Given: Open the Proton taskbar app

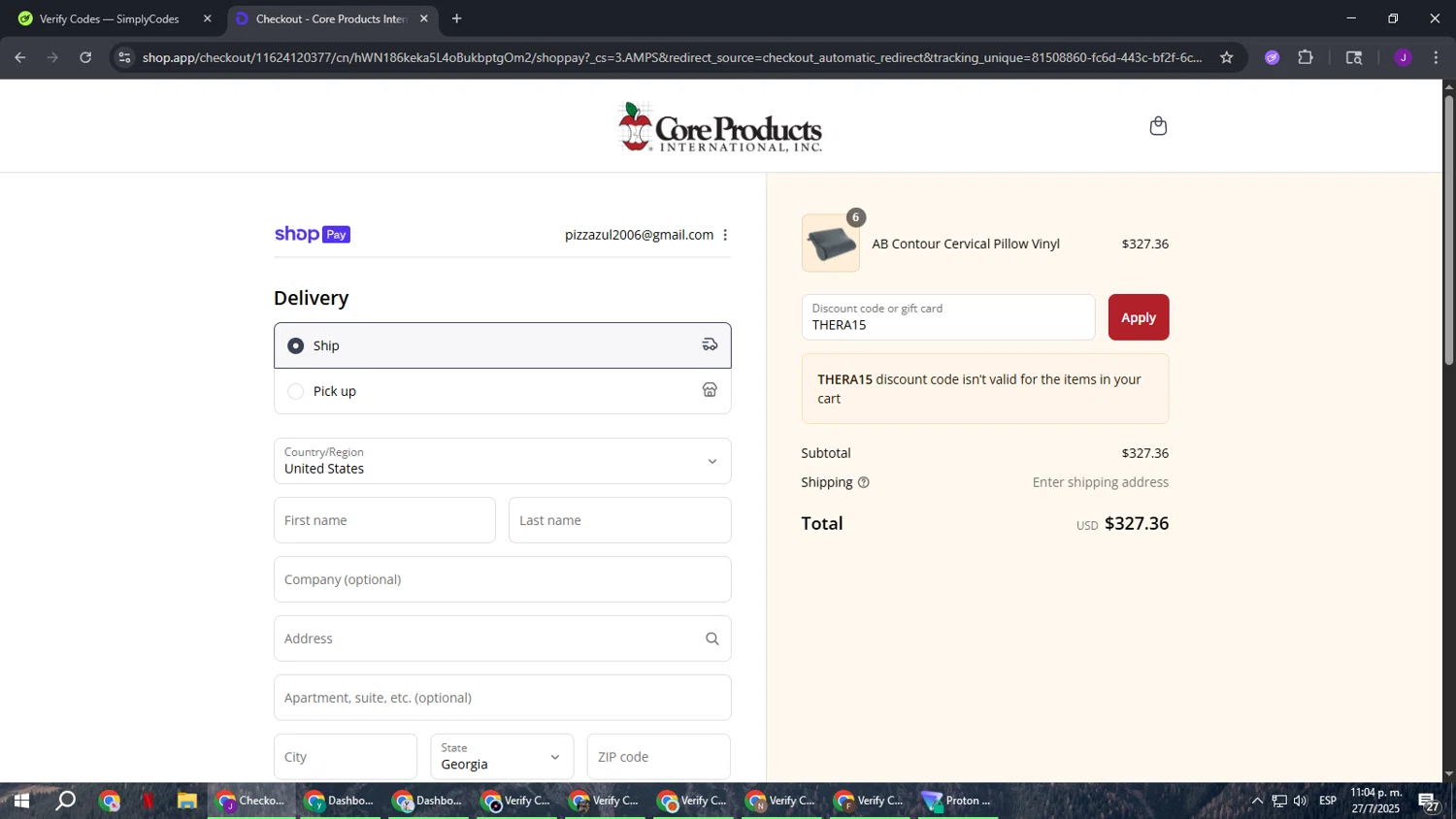Looking at the screenshot, I should (x=958, y=801).
